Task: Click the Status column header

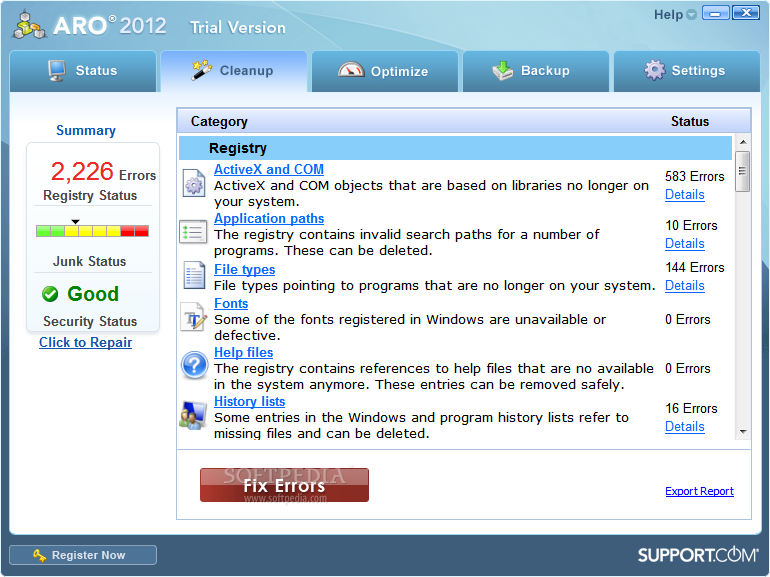Action: [x=690, y=122]
